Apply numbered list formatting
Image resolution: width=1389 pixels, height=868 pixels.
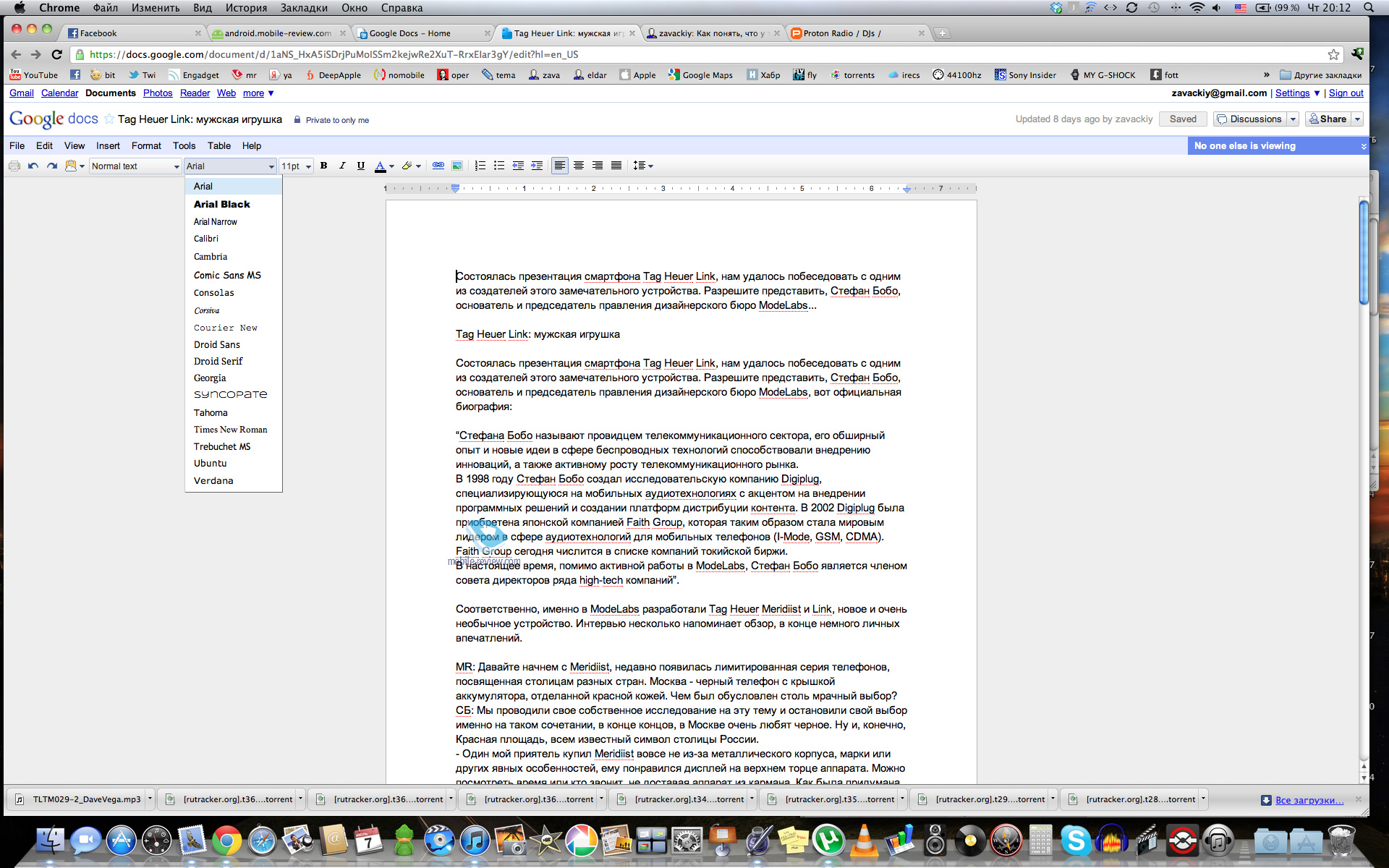(x=480, y=166)
